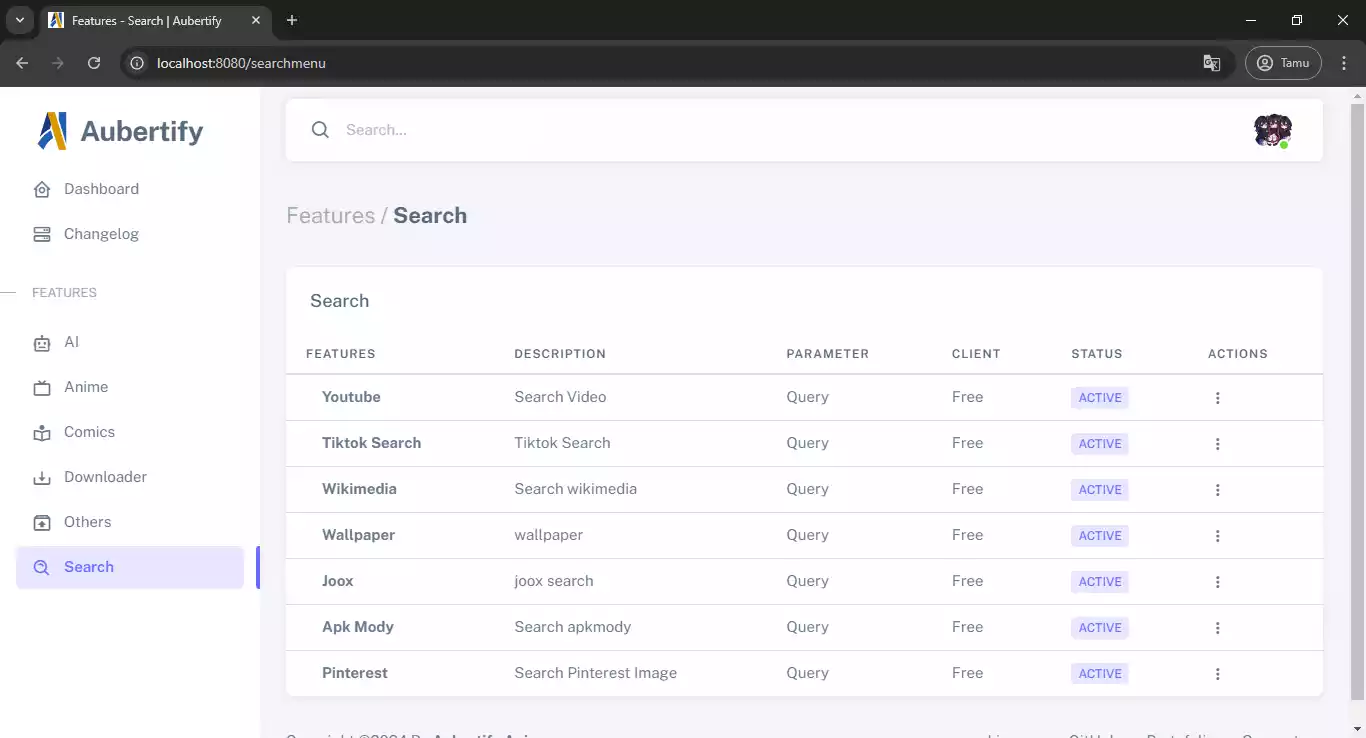This screenshot has height=738, width=1366.
Task: Click the Comics book-reader icon
Action: point(42,433)
